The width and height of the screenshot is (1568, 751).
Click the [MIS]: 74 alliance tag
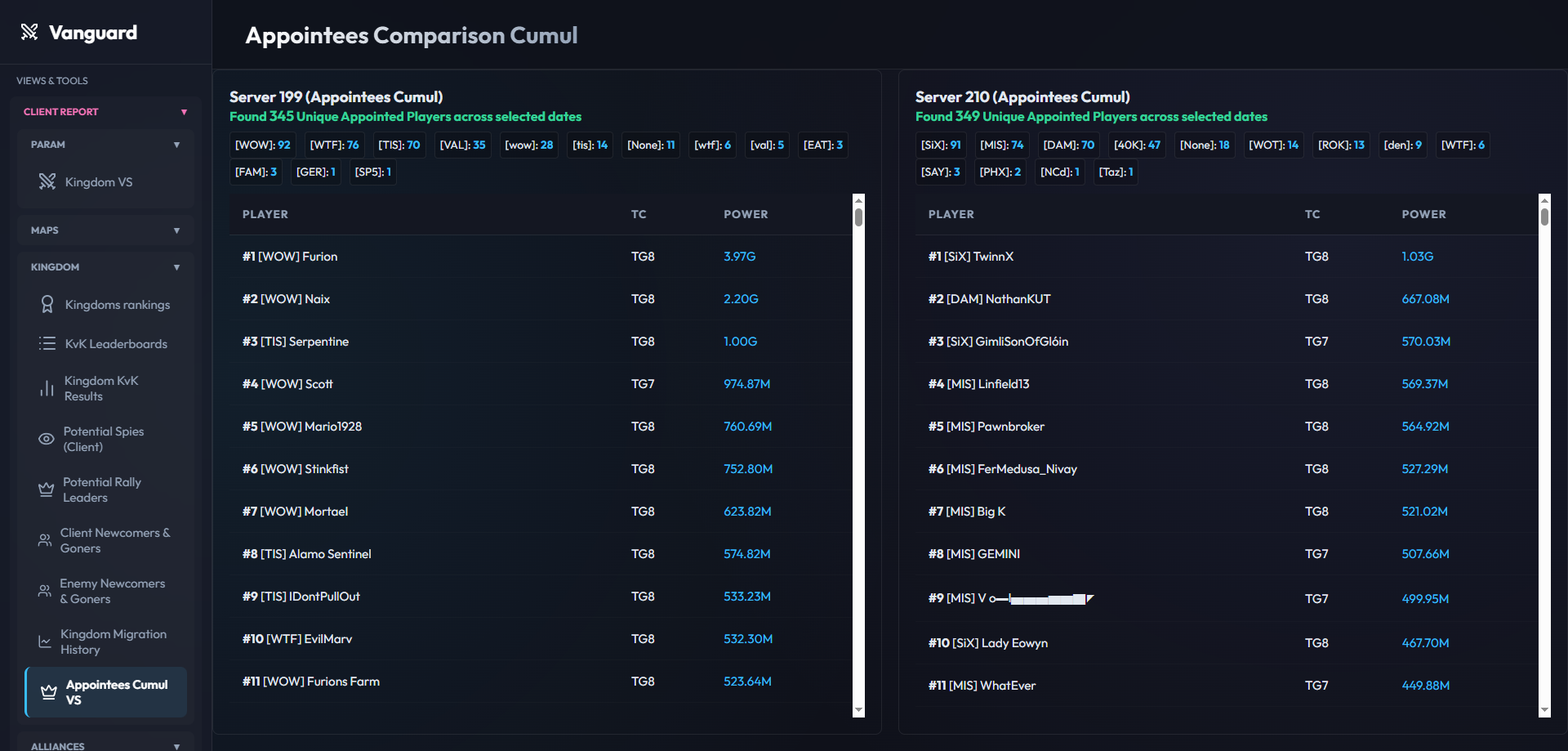tap(1002, 145)
